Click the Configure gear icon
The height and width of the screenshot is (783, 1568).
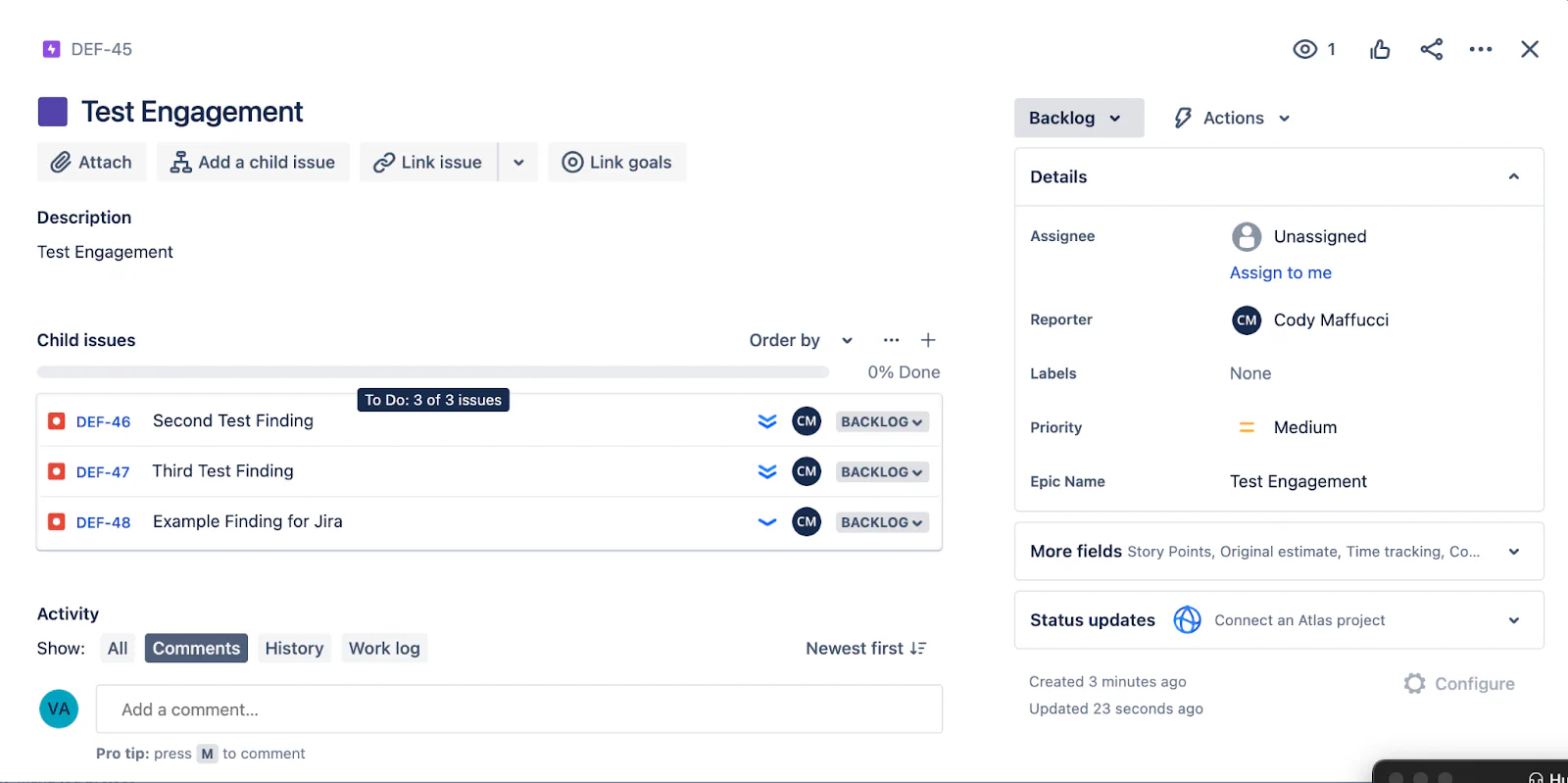click(x=1414, y=684)
